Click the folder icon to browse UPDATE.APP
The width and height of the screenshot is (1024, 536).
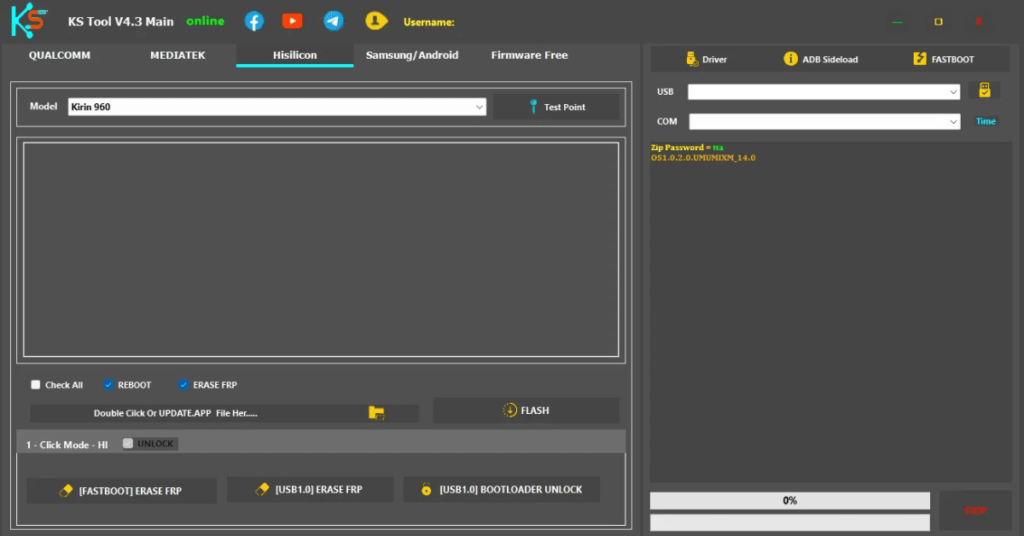[x=376, y=413]
